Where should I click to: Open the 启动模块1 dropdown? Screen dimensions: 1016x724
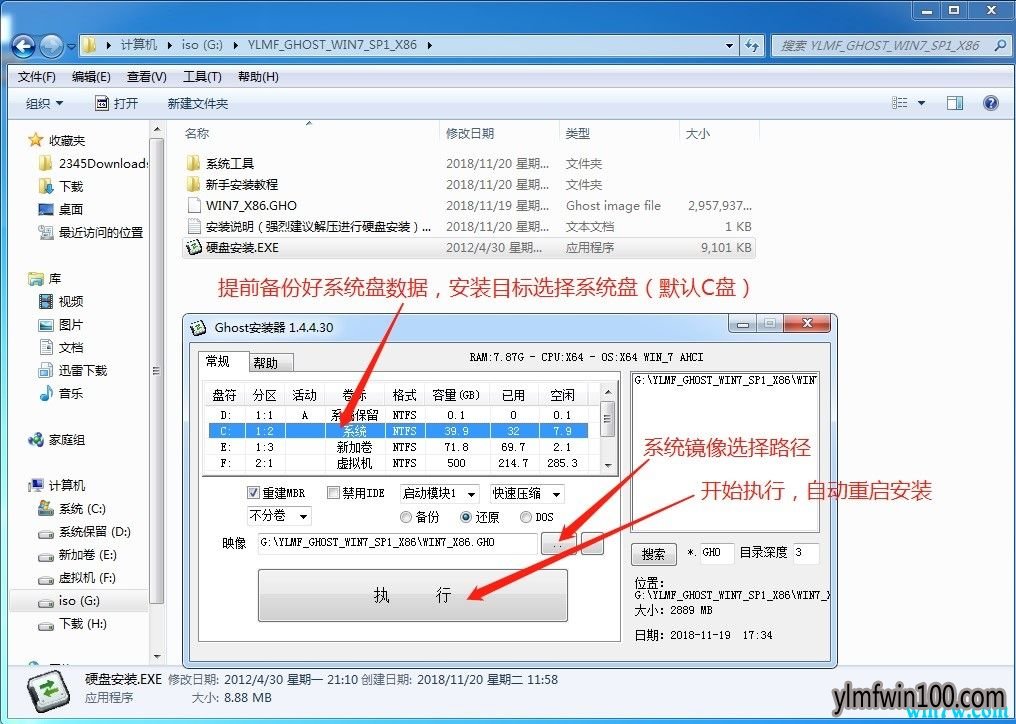[x=439, y=494]
